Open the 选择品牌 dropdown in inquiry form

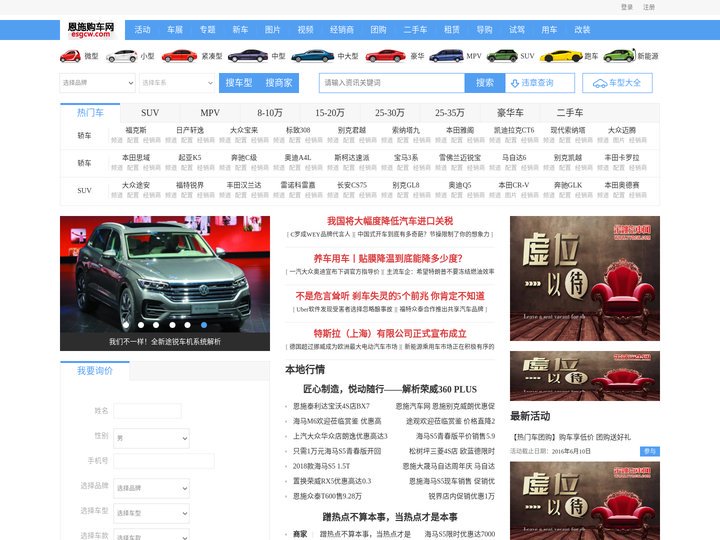(x=152, y=488)
